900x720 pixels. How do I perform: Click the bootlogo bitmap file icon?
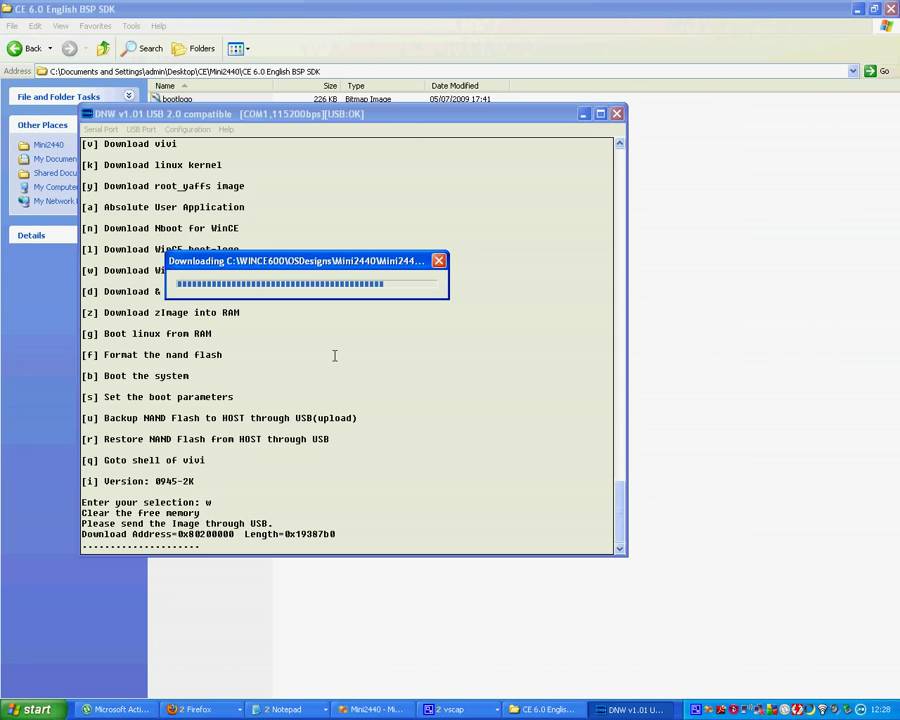coord(156,98)
